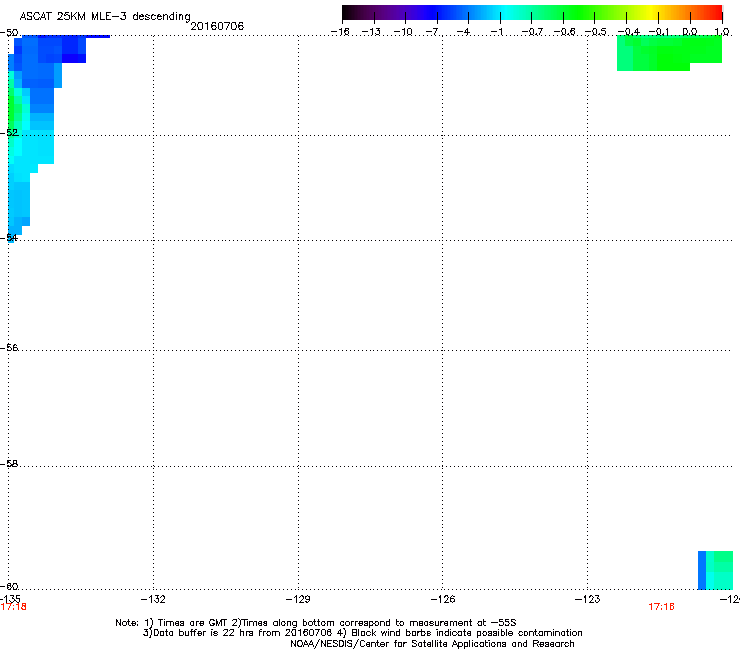This screenshot has width=740, height=650.
Task: Click the NOAA/NESDIS credit line
Action: click(432, 644)
